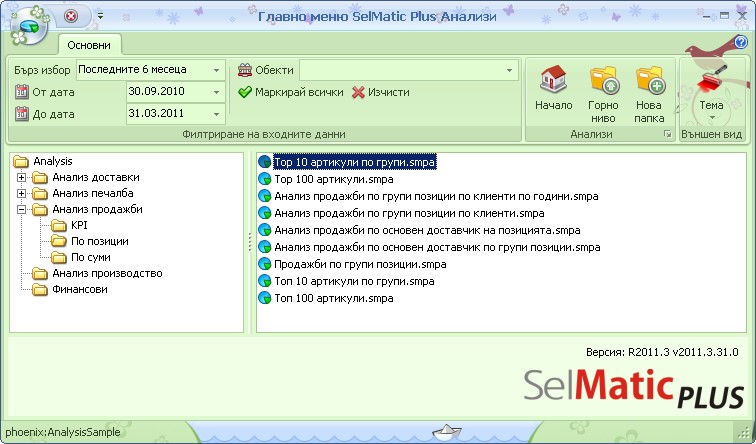Select Продажби по групи позиции.smpa
This screenshot has width=756, height=444.
coord(360,264)
